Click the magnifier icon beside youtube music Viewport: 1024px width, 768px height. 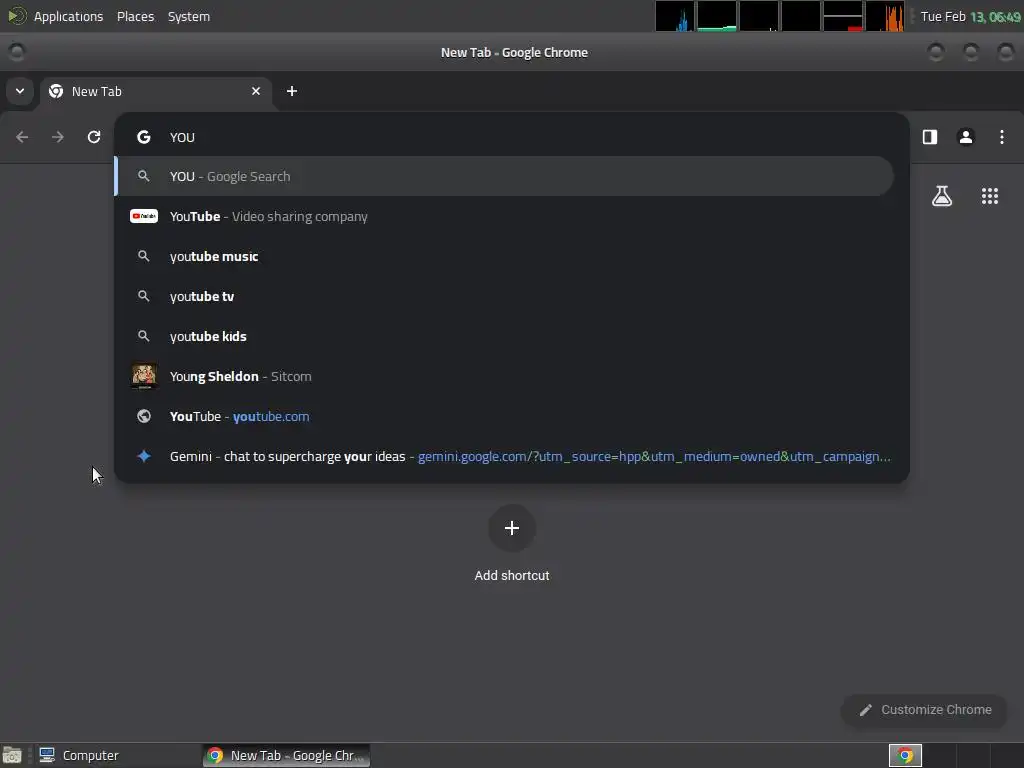144,256
